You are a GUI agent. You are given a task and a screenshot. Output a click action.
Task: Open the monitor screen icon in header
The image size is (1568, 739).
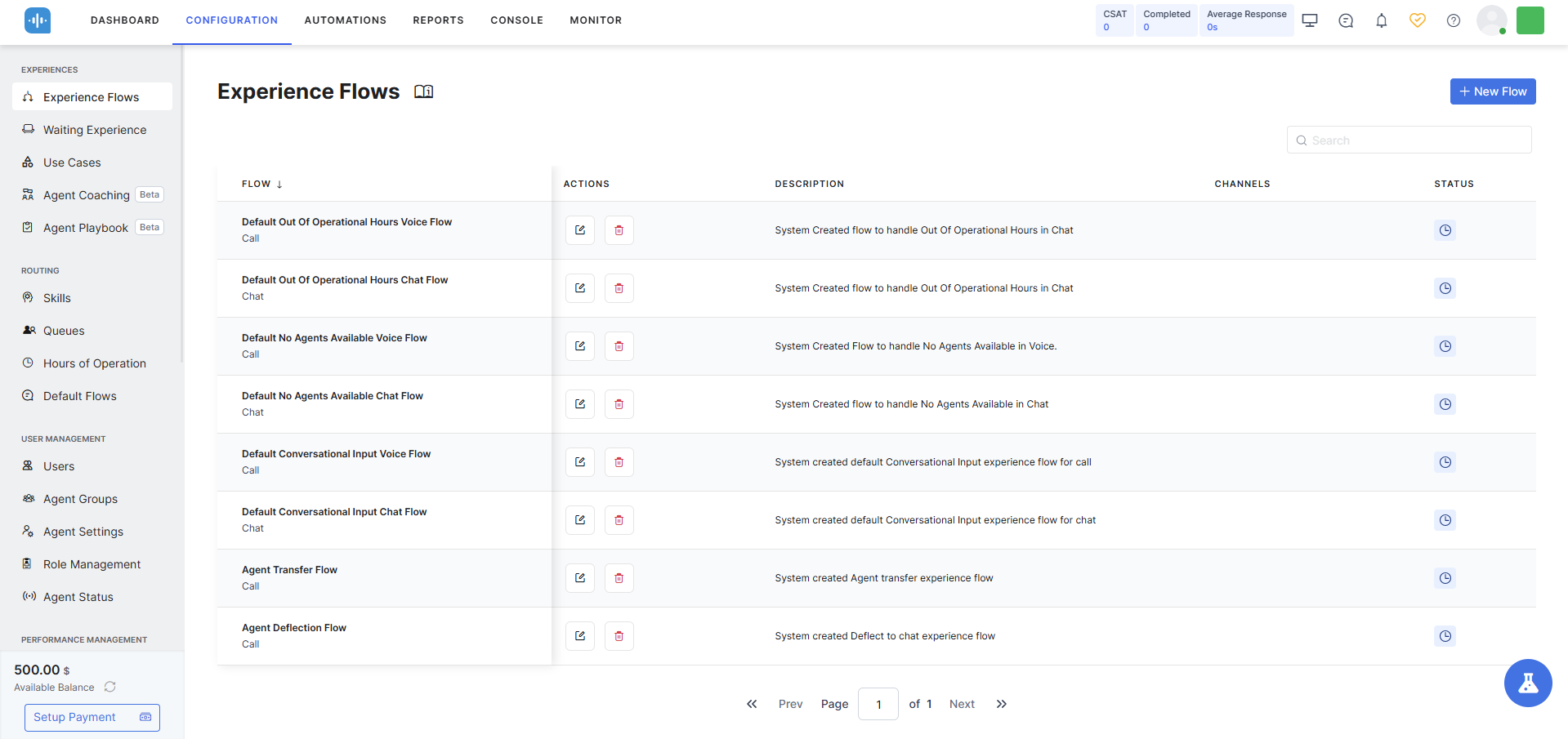click(x=1310, y=20)
